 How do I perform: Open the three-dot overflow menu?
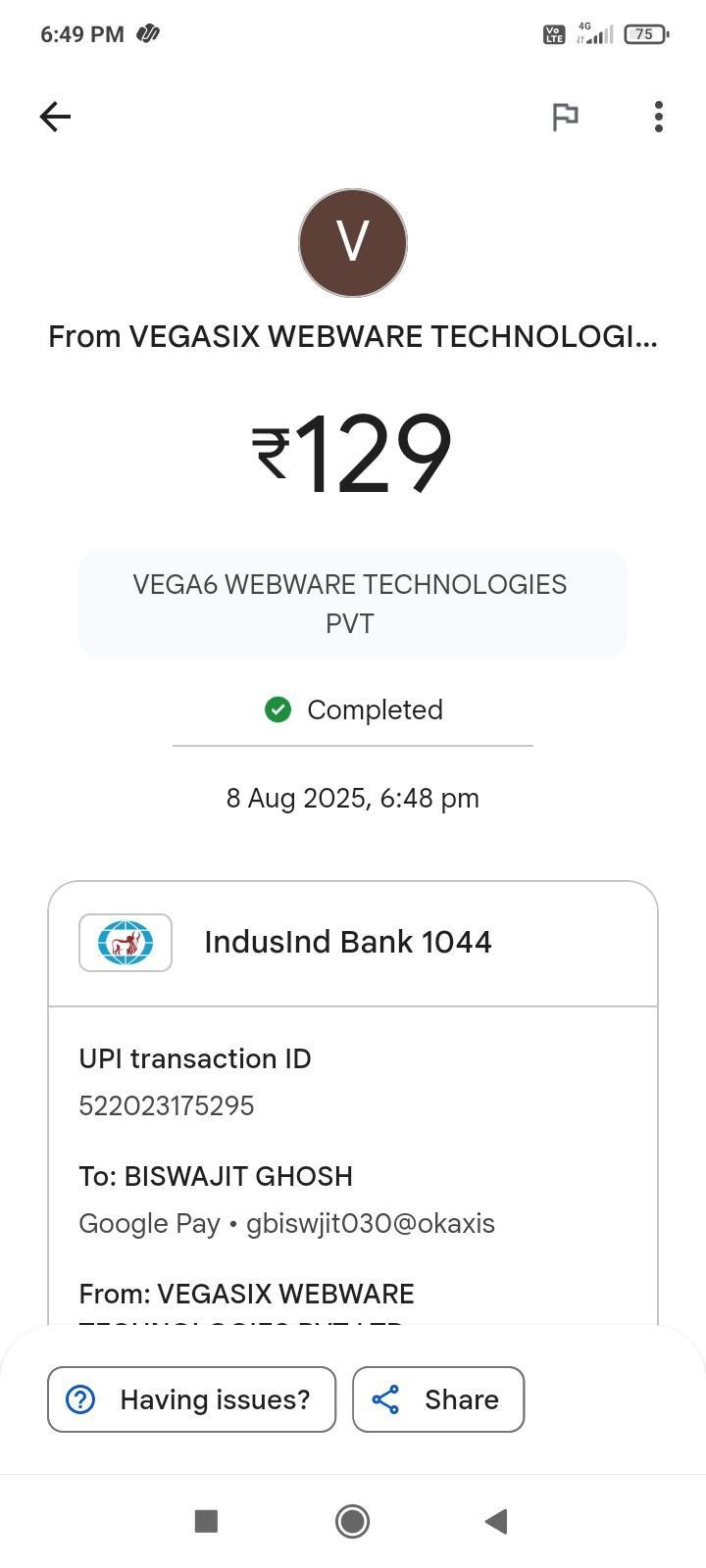[x=659, y=117]
